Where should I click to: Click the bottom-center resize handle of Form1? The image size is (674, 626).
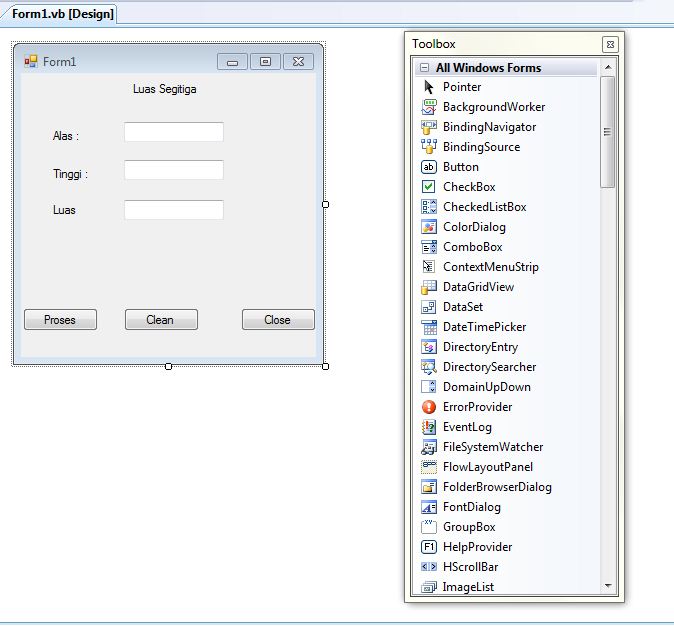[x=168, y=366]
